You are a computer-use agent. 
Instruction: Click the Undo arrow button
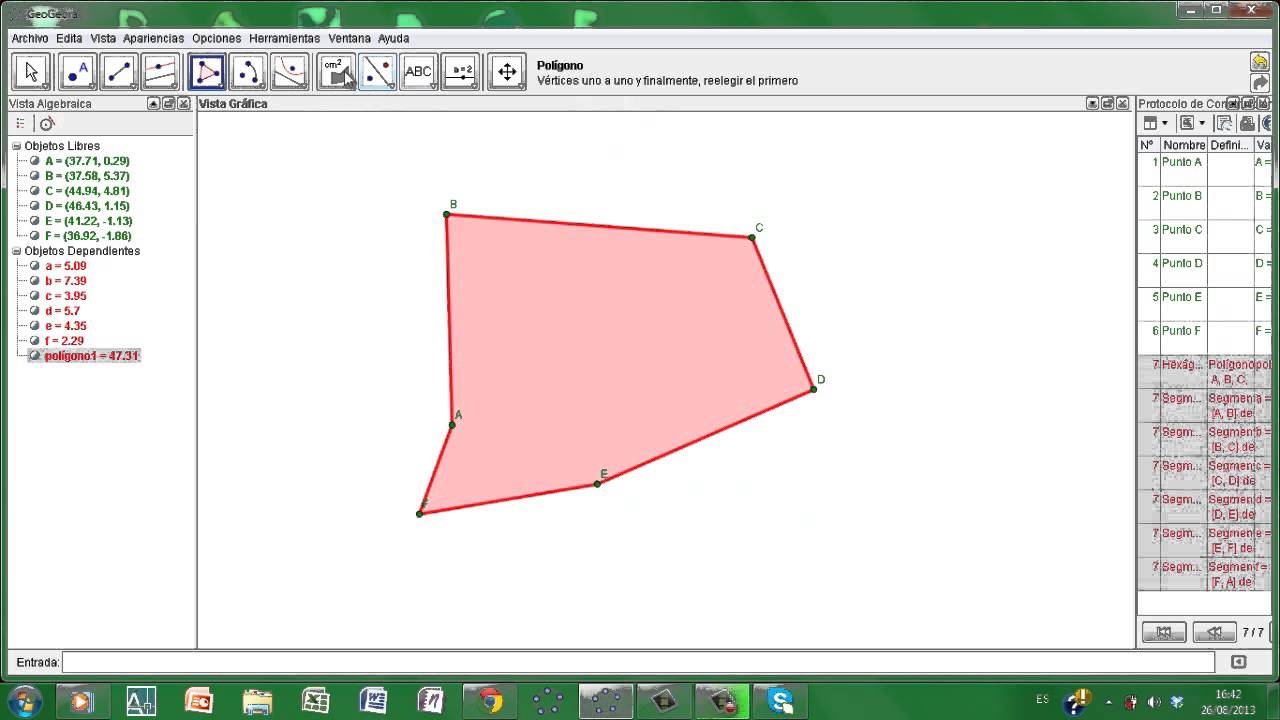tap(1260, 62)
